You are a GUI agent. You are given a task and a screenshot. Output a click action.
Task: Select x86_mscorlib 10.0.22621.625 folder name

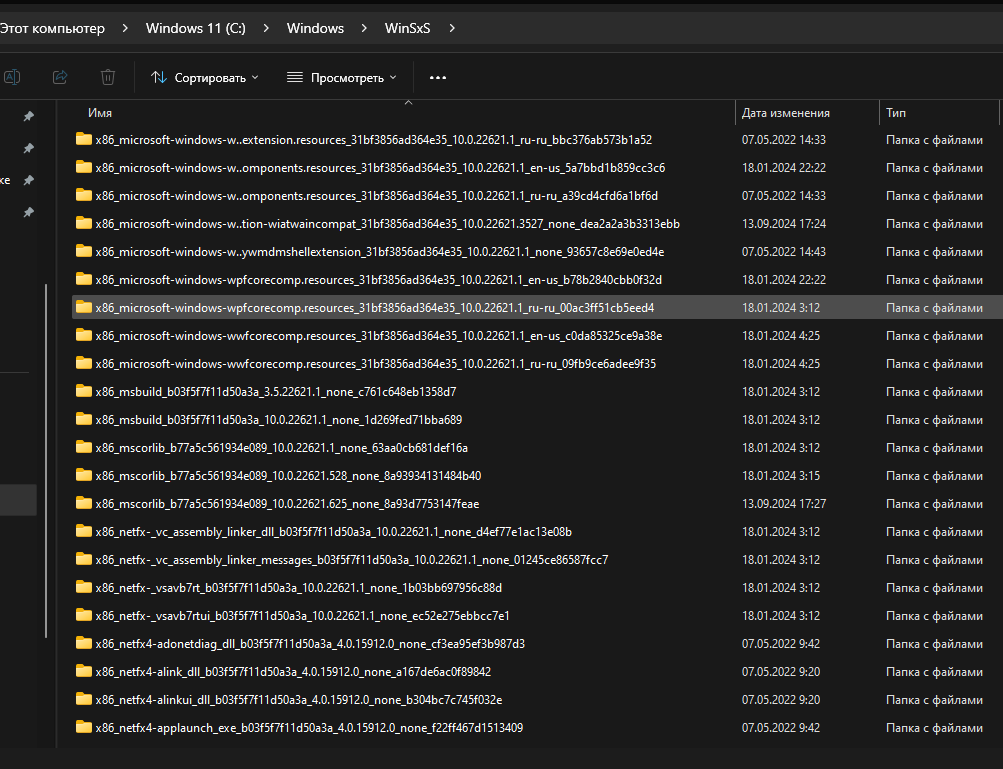click(287, 504)
